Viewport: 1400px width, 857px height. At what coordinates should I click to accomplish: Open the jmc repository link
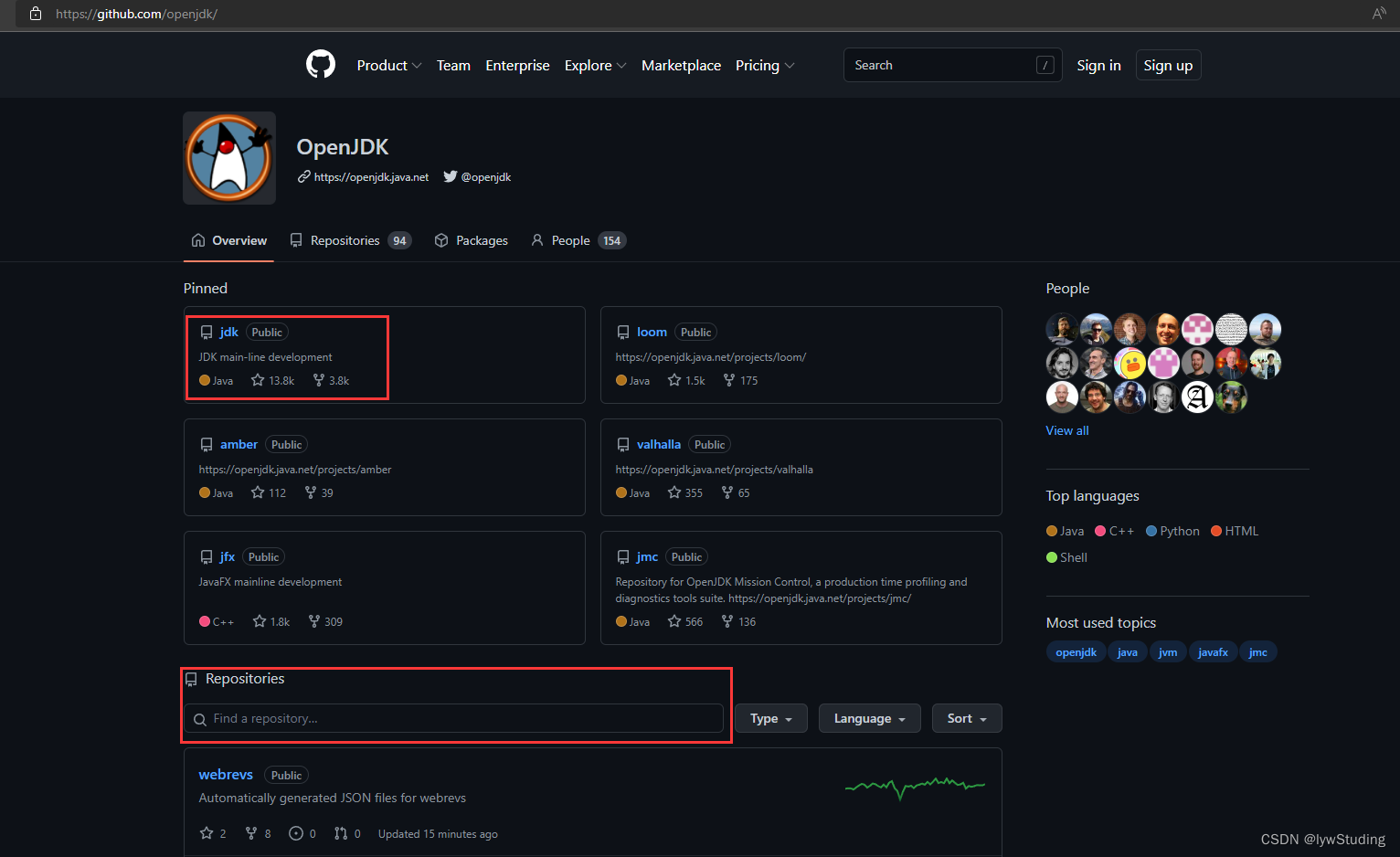tap(648, 556)
